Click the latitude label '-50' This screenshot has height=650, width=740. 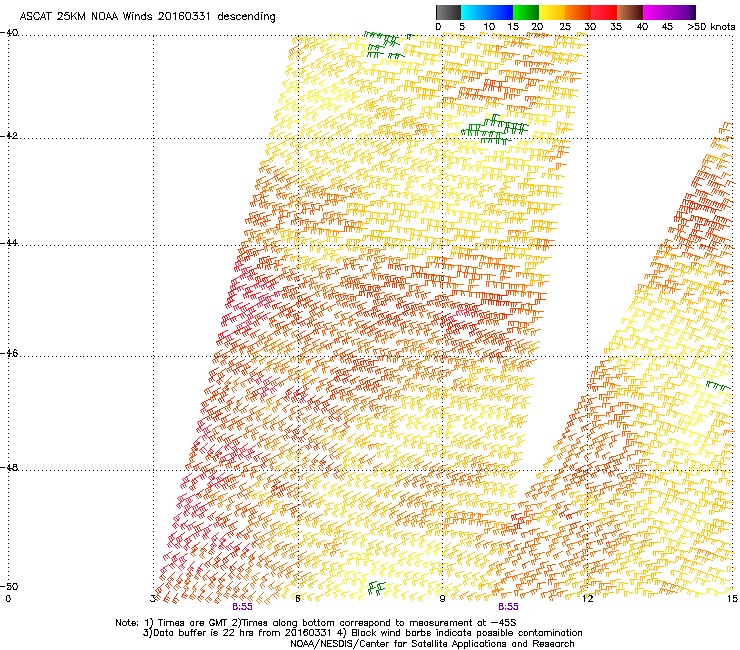point(9,586)
